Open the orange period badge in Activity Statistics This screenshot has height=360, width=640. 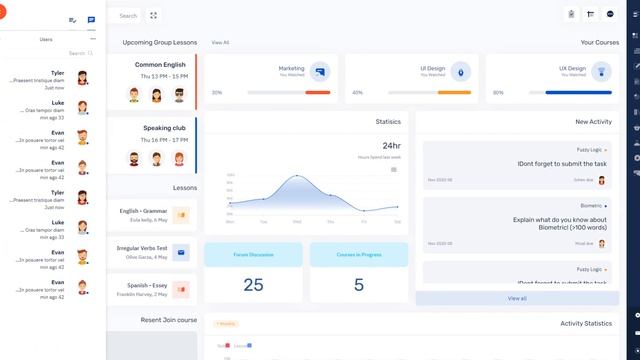coord(226,324)
